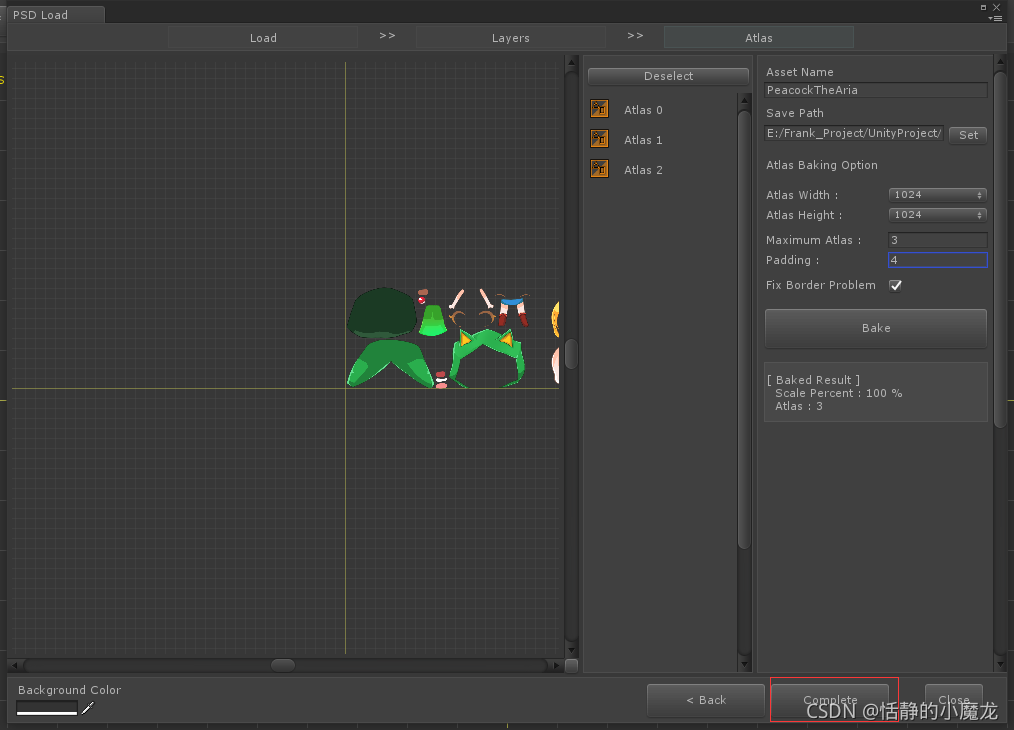The width and height of the screenshot is (1014, 730).
Task: Toggle the Fix Border Problem checkbox
Action: pos(896,285)
